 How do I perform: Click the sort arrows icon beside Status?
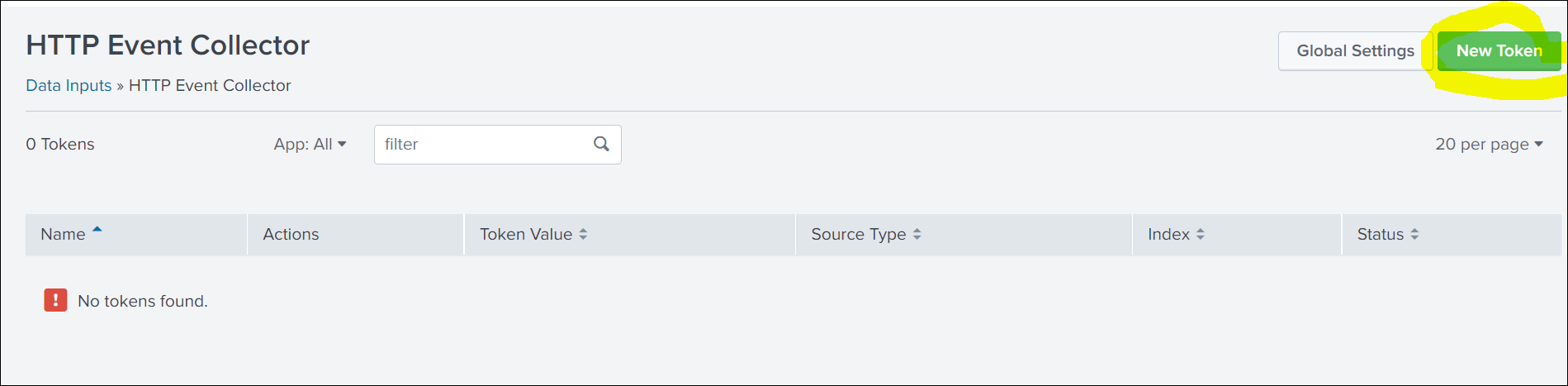(x=1414, y=235)
